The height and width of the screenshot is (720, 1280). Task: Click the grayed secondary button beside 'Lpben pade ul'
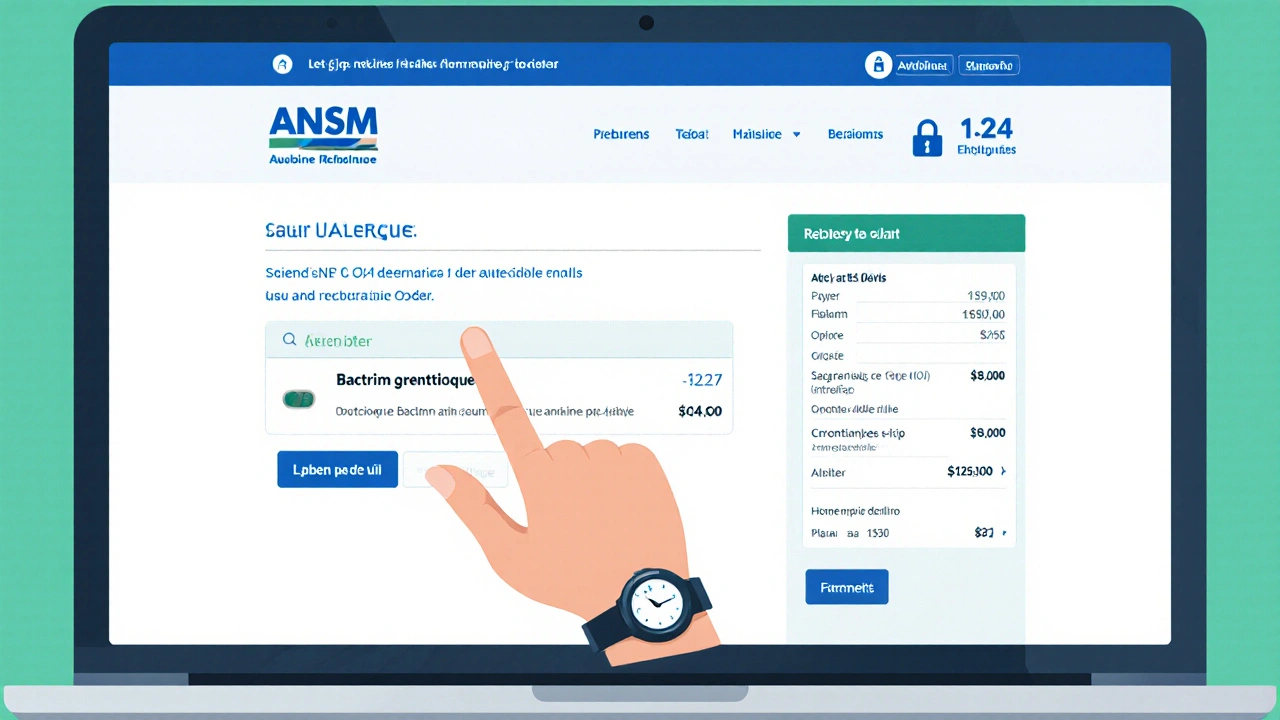tap(455, 469)
